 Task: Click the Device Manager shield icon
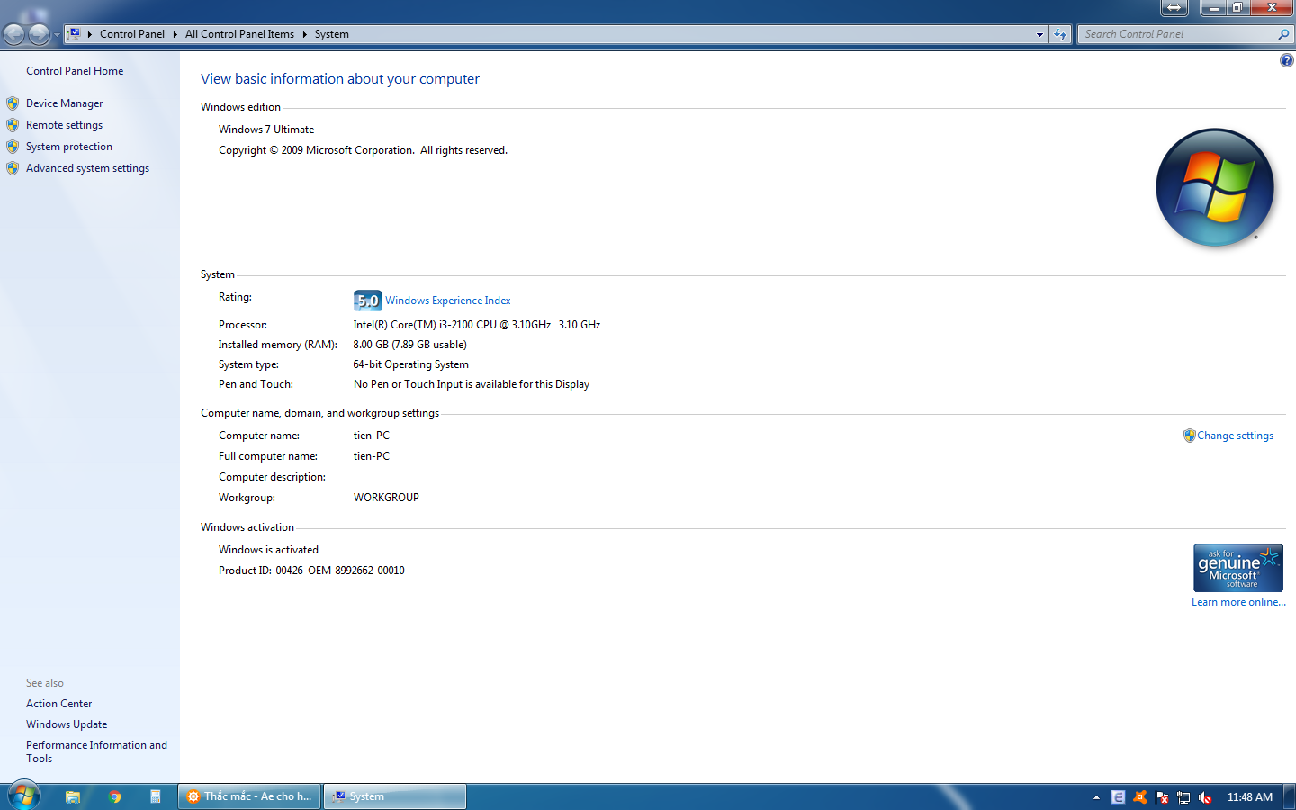coord(12,103)
